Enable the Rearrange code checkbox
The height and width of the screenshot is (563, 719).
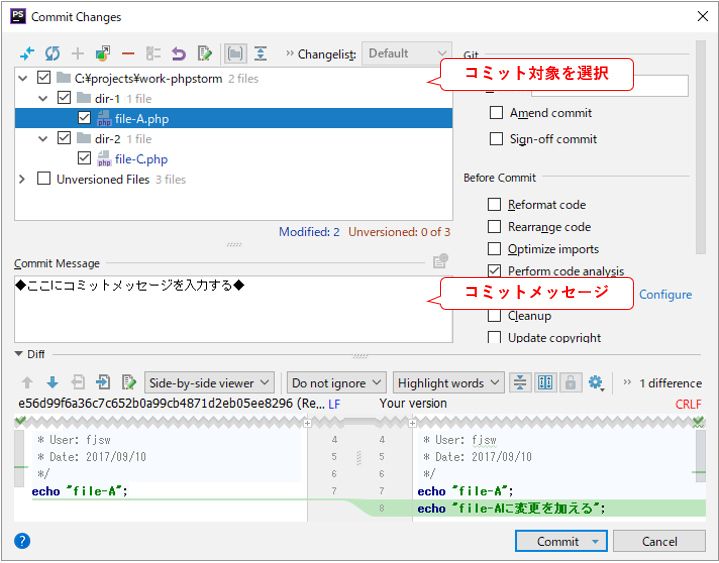click(494, 226)
